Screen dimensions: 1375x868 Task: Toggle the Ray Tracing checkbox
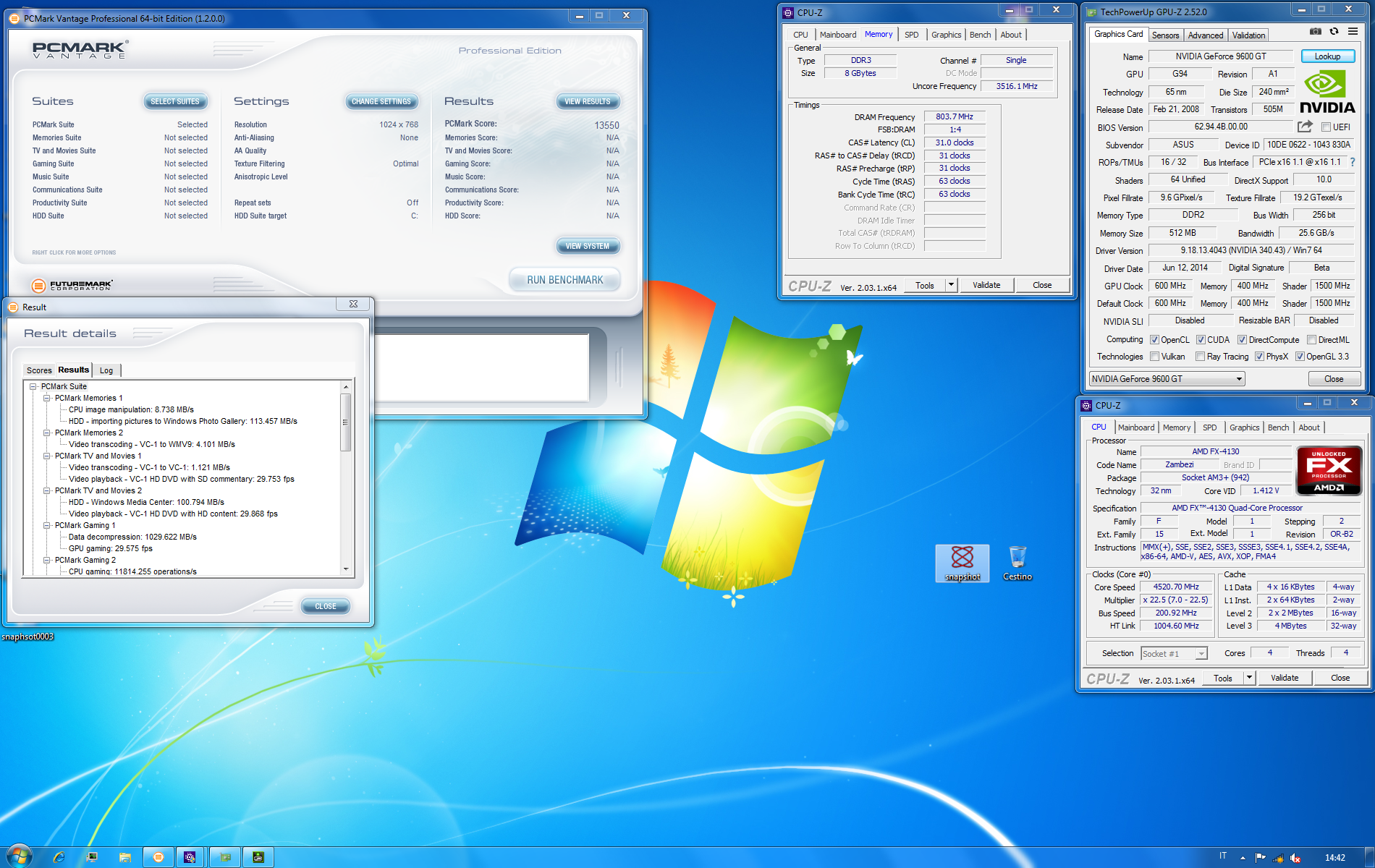point(1201,357)
